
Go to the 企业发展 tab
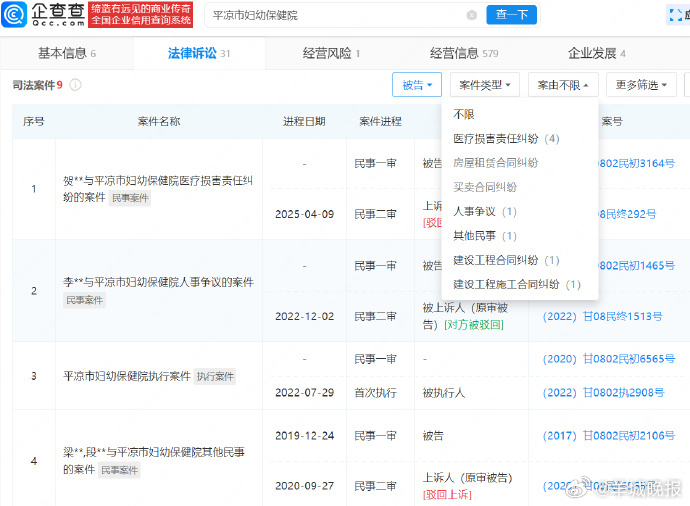[597, 53]
